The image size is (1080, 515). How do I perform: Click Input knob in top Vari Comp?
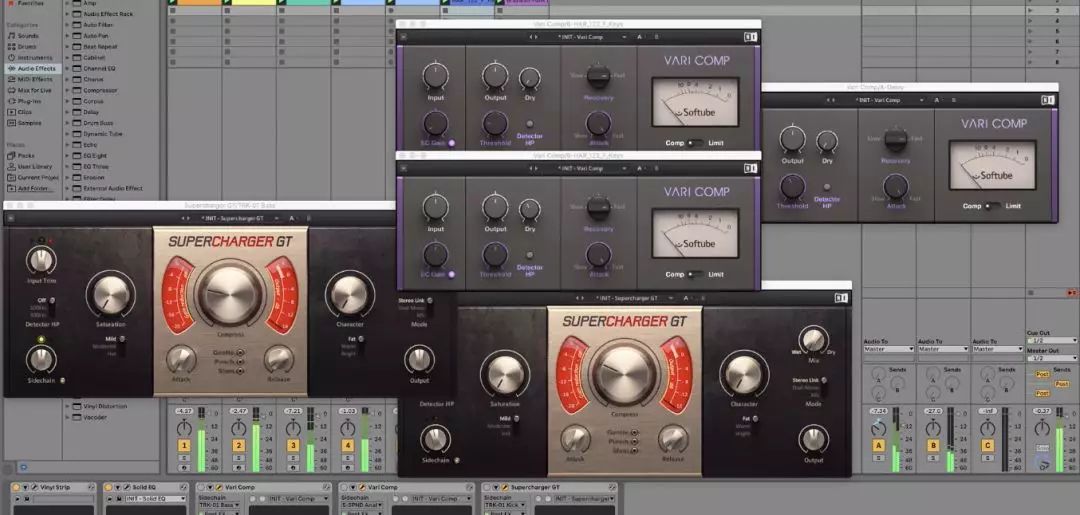click(x=435, y=76)
